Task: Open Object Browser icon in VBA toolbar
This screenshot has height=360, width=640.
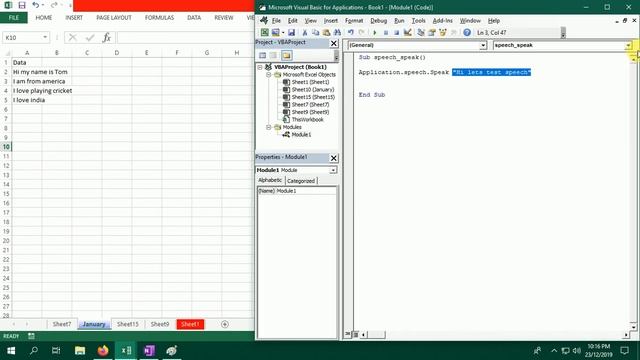Action: pyautogui.click(x=443, y=32)
